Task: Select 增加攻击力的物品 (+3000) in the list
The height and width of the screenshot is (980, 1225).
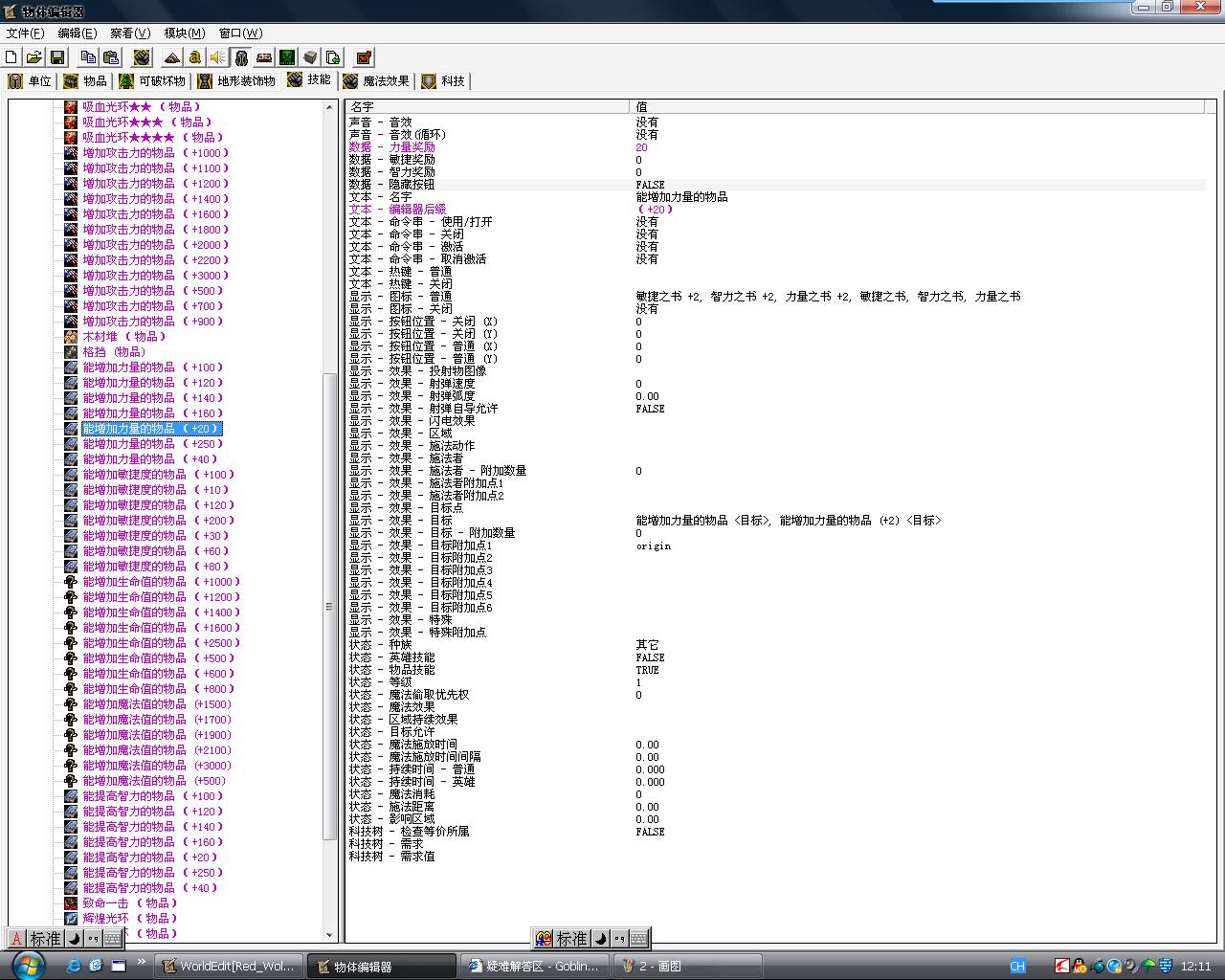Action: (155, 276)
